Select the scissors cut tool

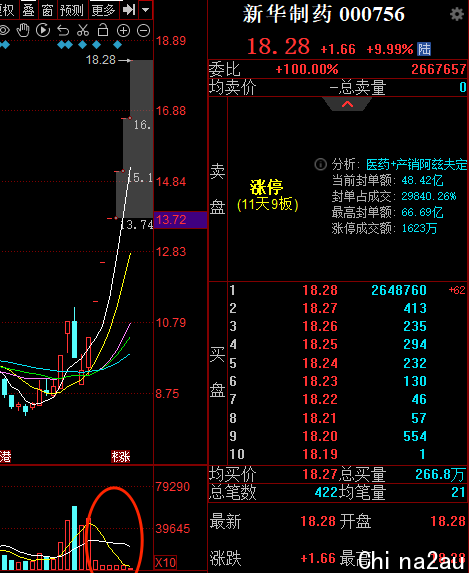(83, 30)
